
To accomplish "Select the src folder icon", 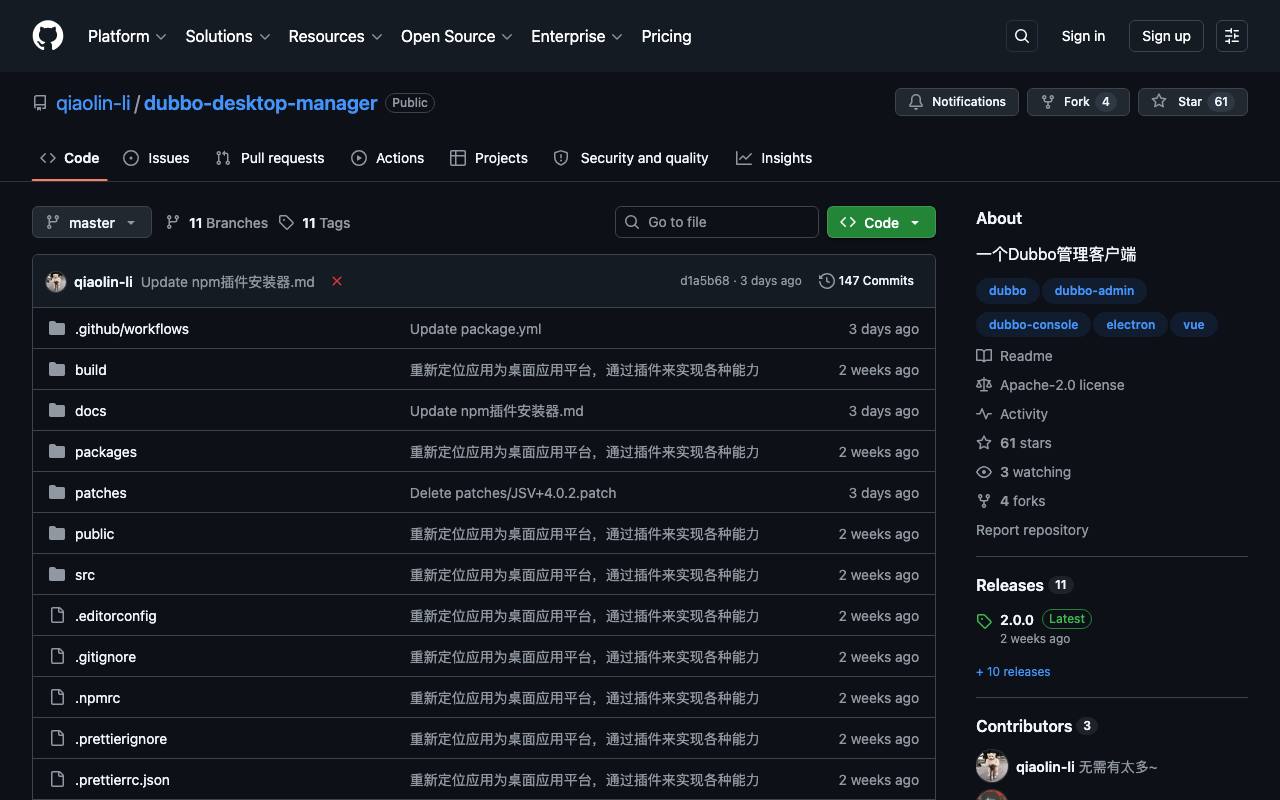I will click(57, 574).
